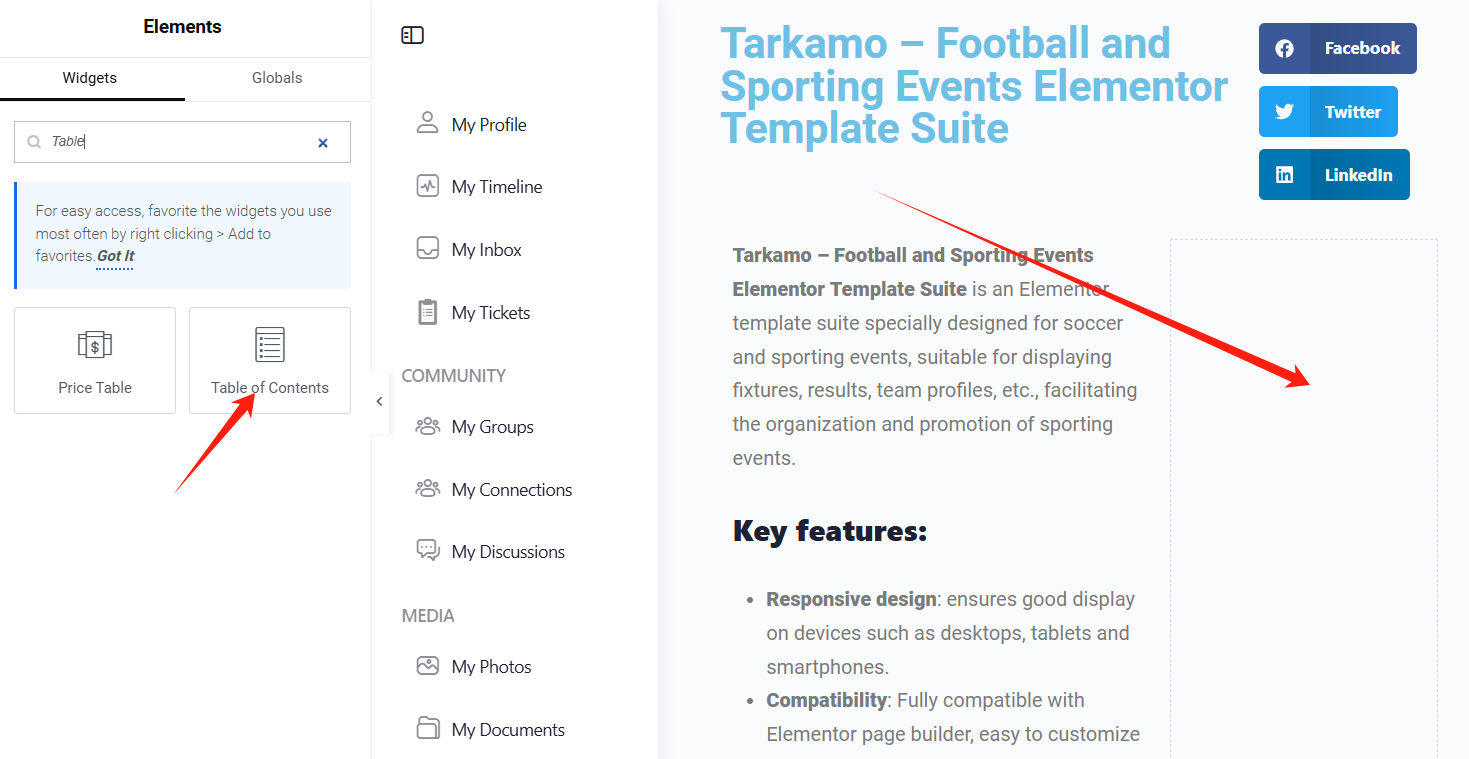Collapse the Elements panel with the side chevron
This screenshot has width=1469, height=759.
pyautogui.click(x=378, y=400)
